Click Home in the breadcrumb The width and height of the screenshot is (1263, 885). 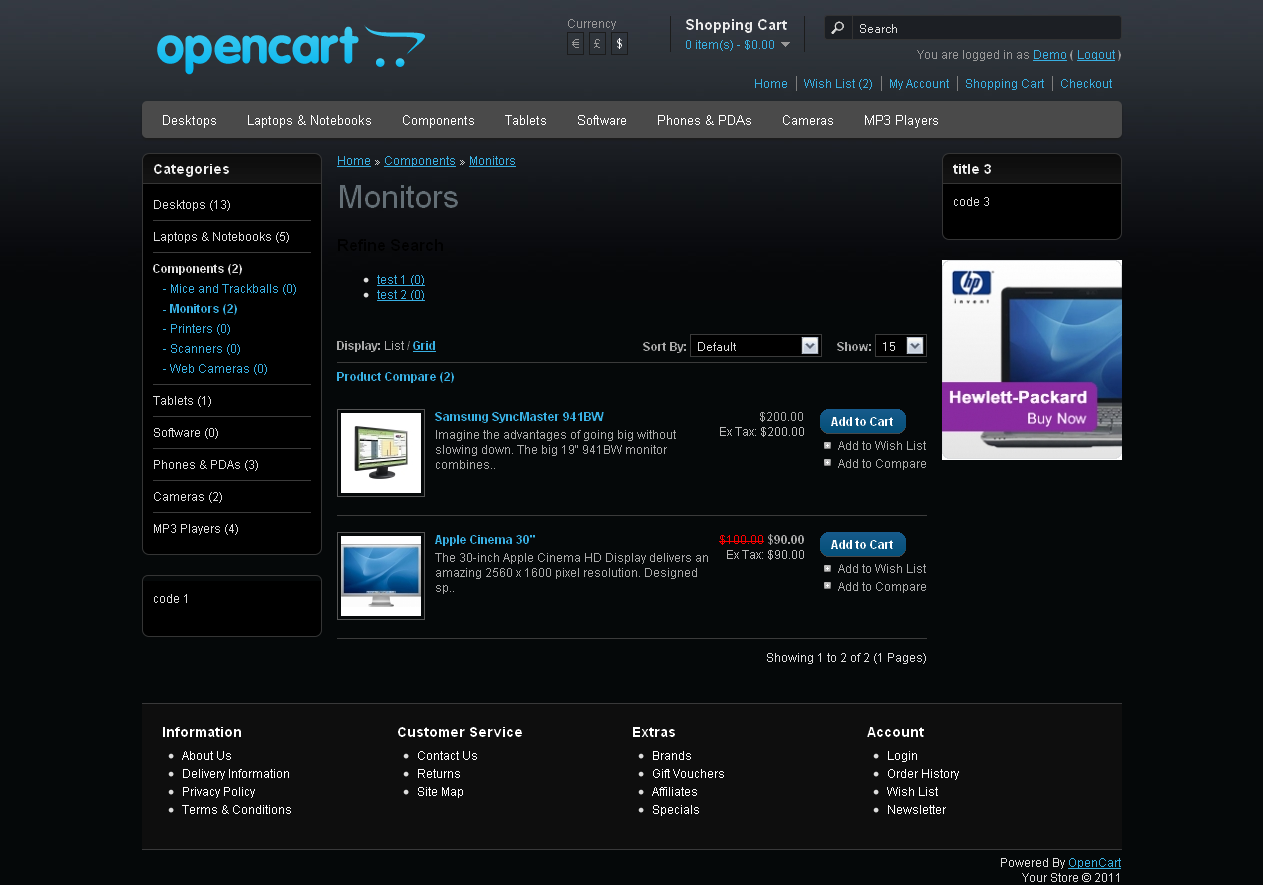tap(354, 161)
